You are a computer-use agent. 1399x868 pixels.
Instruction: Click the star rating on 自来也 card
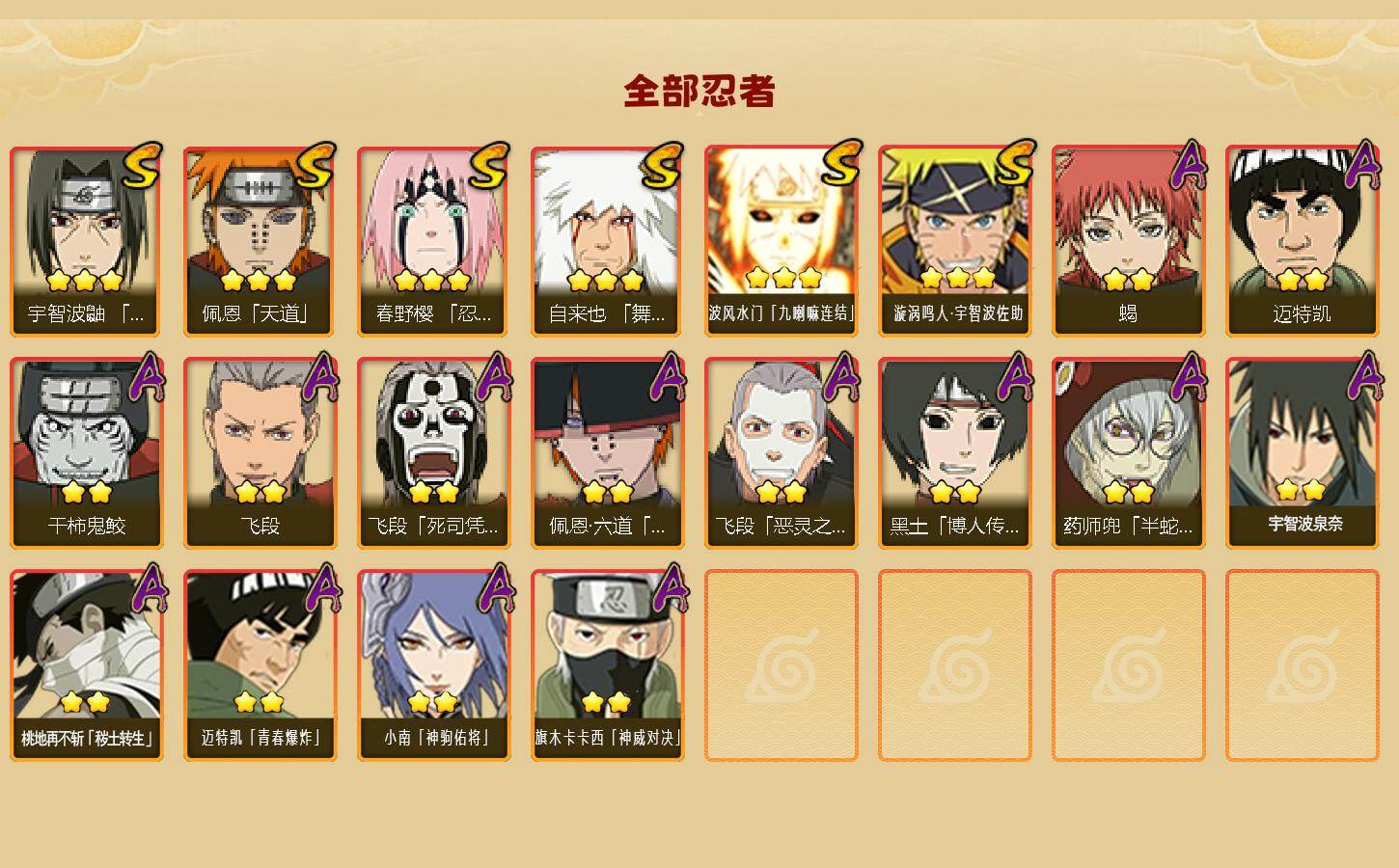(606, 281)
